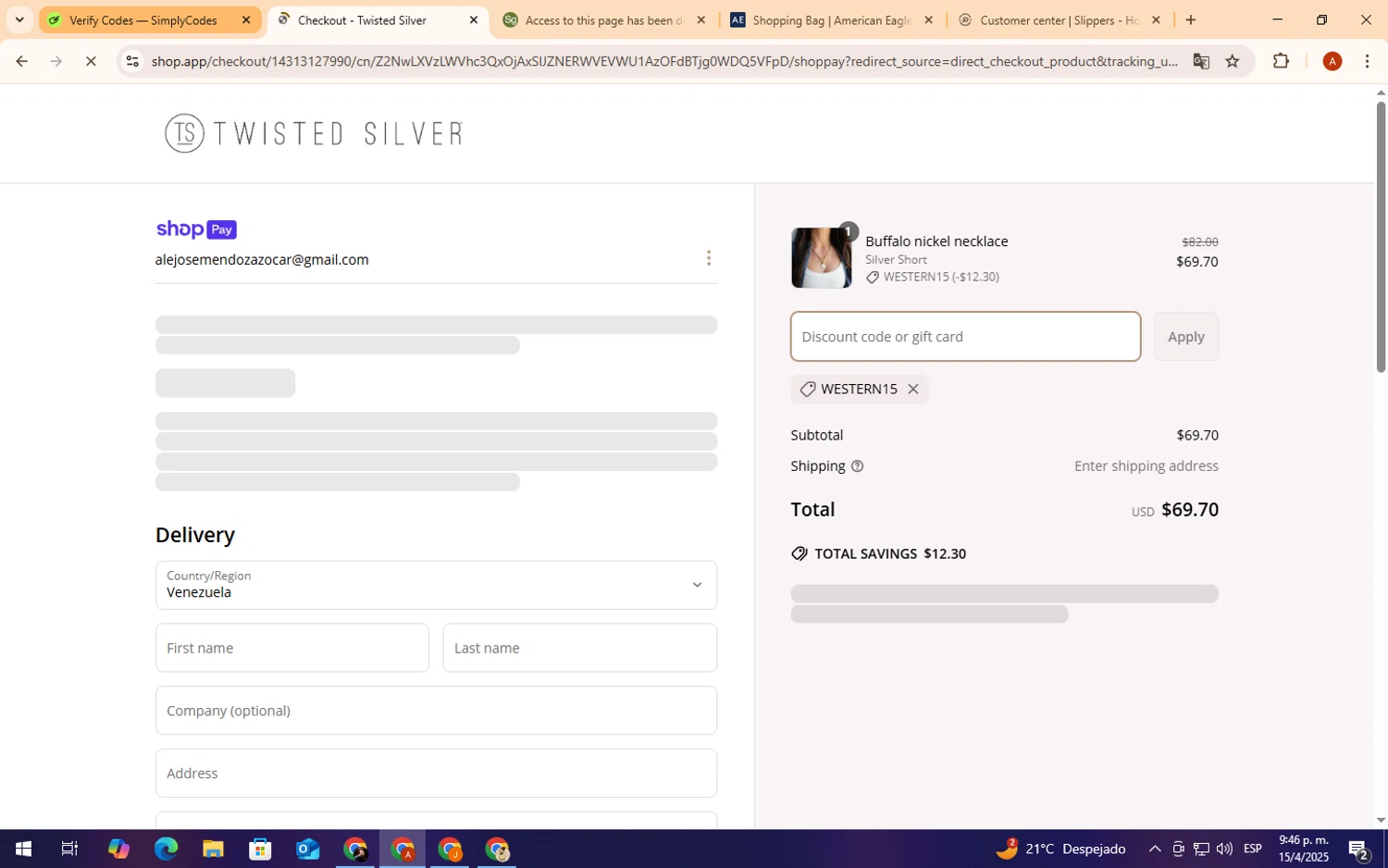
Task: Open Microsoft Store from the taskbar
Action: [x=260, y=849]
